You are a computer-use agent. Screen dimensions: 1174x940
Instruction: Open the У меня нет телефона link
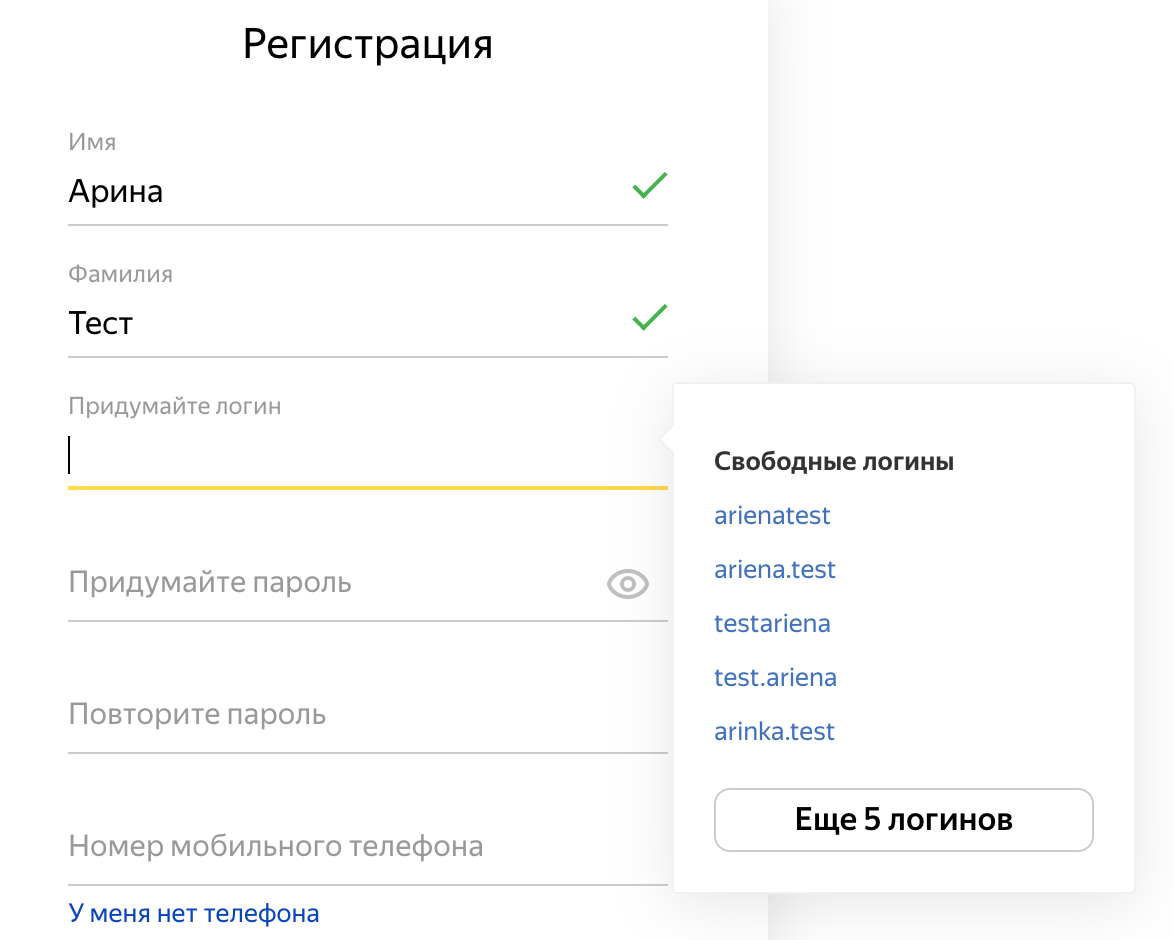[x=193, y=913]
